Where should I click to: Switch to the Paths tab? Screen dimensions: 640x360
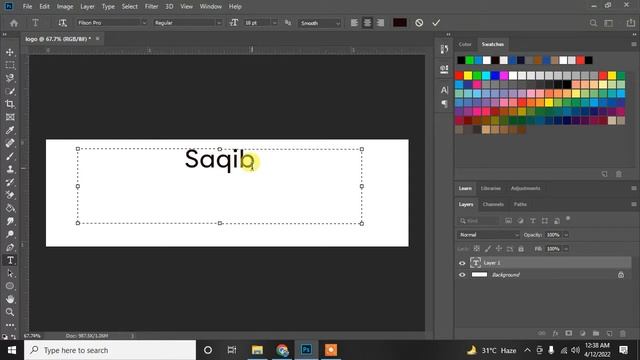(520, 204)
